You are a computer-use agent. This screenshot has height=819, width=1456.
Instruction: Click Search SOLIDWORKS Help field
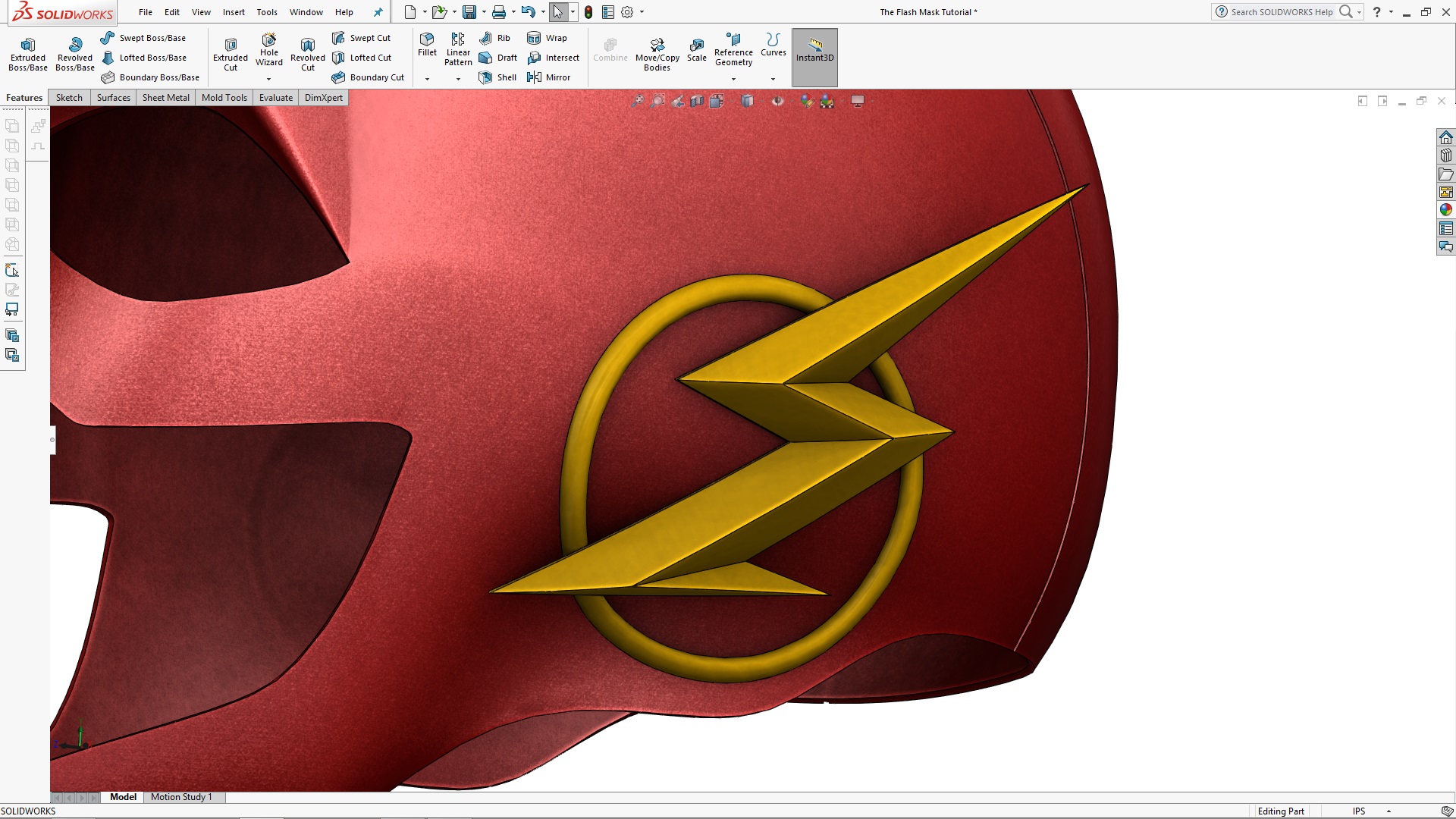pyautogui.click(x=1282, y=12)
